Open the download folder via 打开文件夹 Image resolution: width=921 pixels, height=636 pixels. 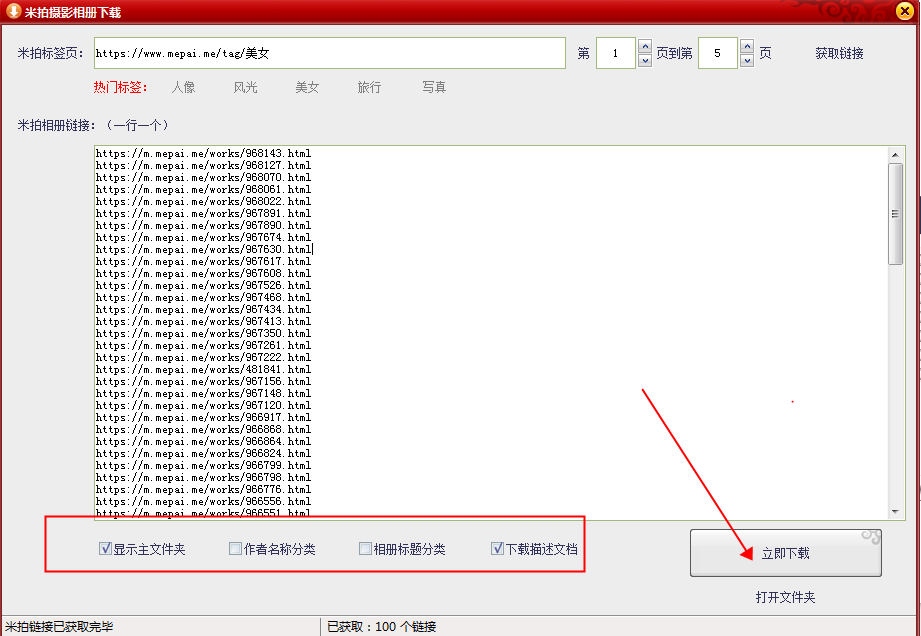coord(785,597)
